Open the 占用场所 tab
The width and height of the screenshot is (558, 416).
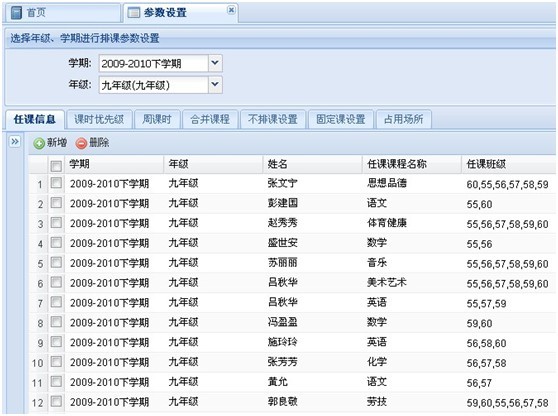pyautogui.click(x=404, y=119)
